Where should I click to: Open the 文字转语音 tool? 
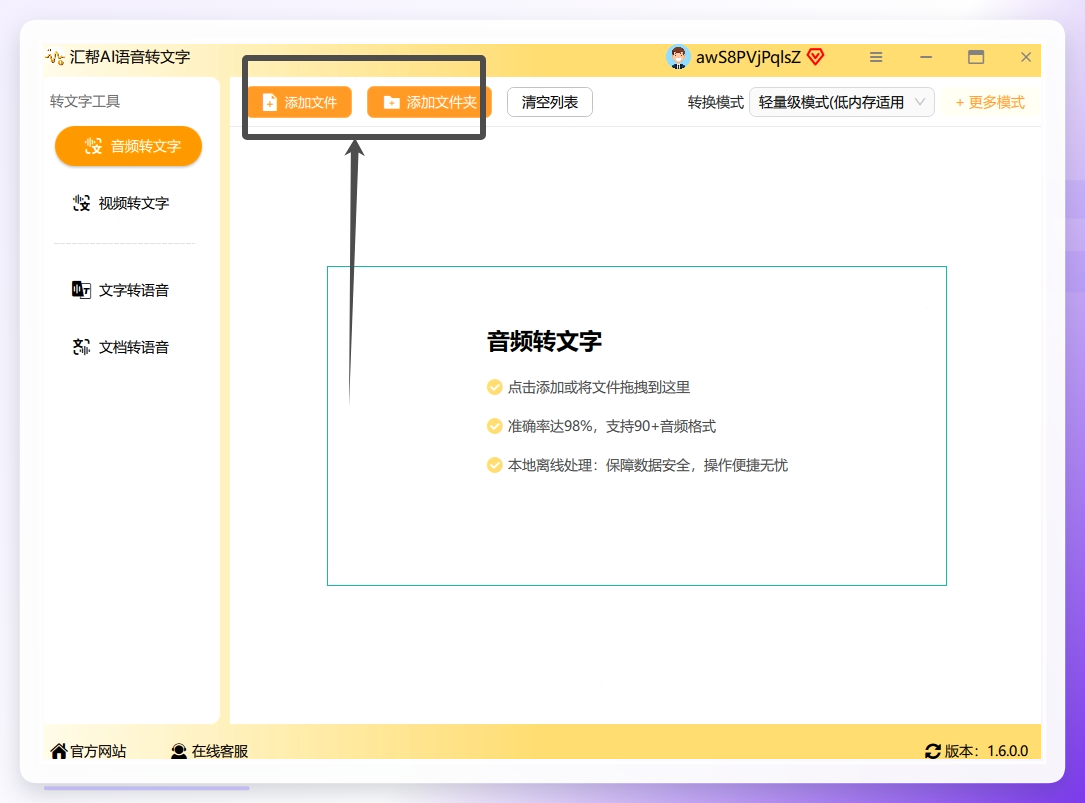pos(122,290)
